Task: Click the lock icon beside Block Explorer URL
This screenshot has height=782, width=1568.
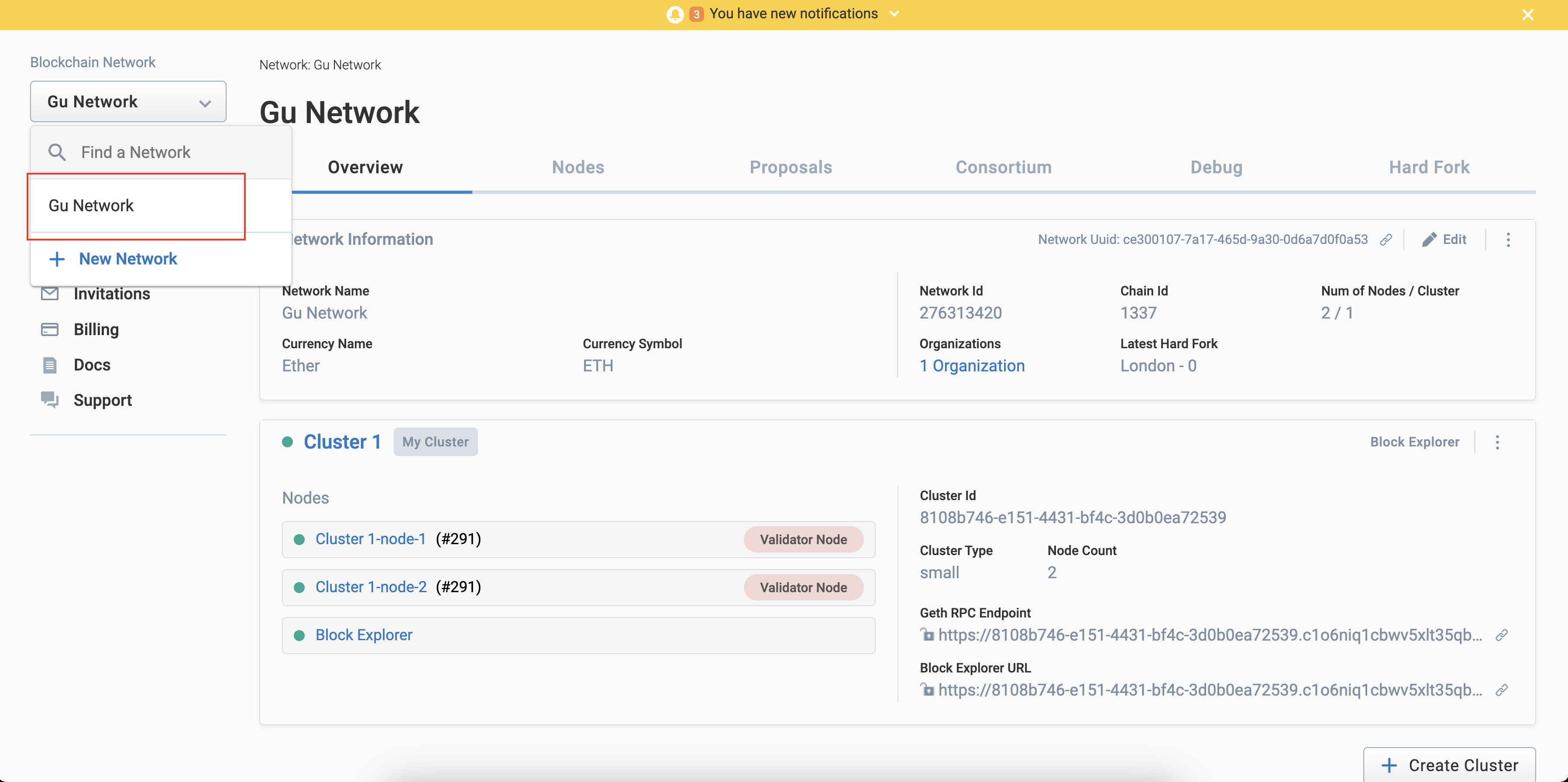Action: point(927,689)
